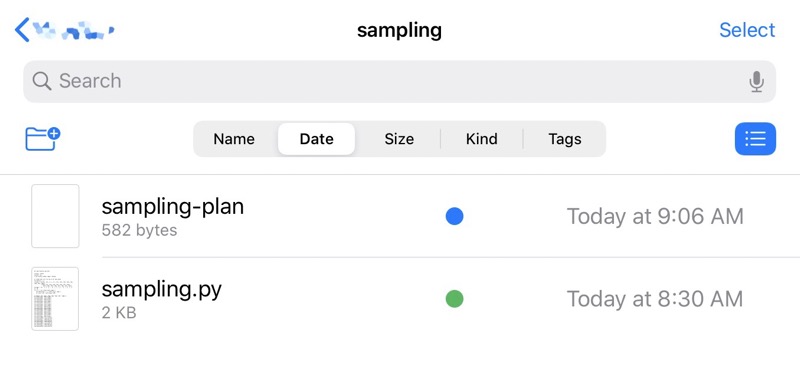
Task: Open the sampling-plan blank file thumbnail
Action: coord(55,216)
